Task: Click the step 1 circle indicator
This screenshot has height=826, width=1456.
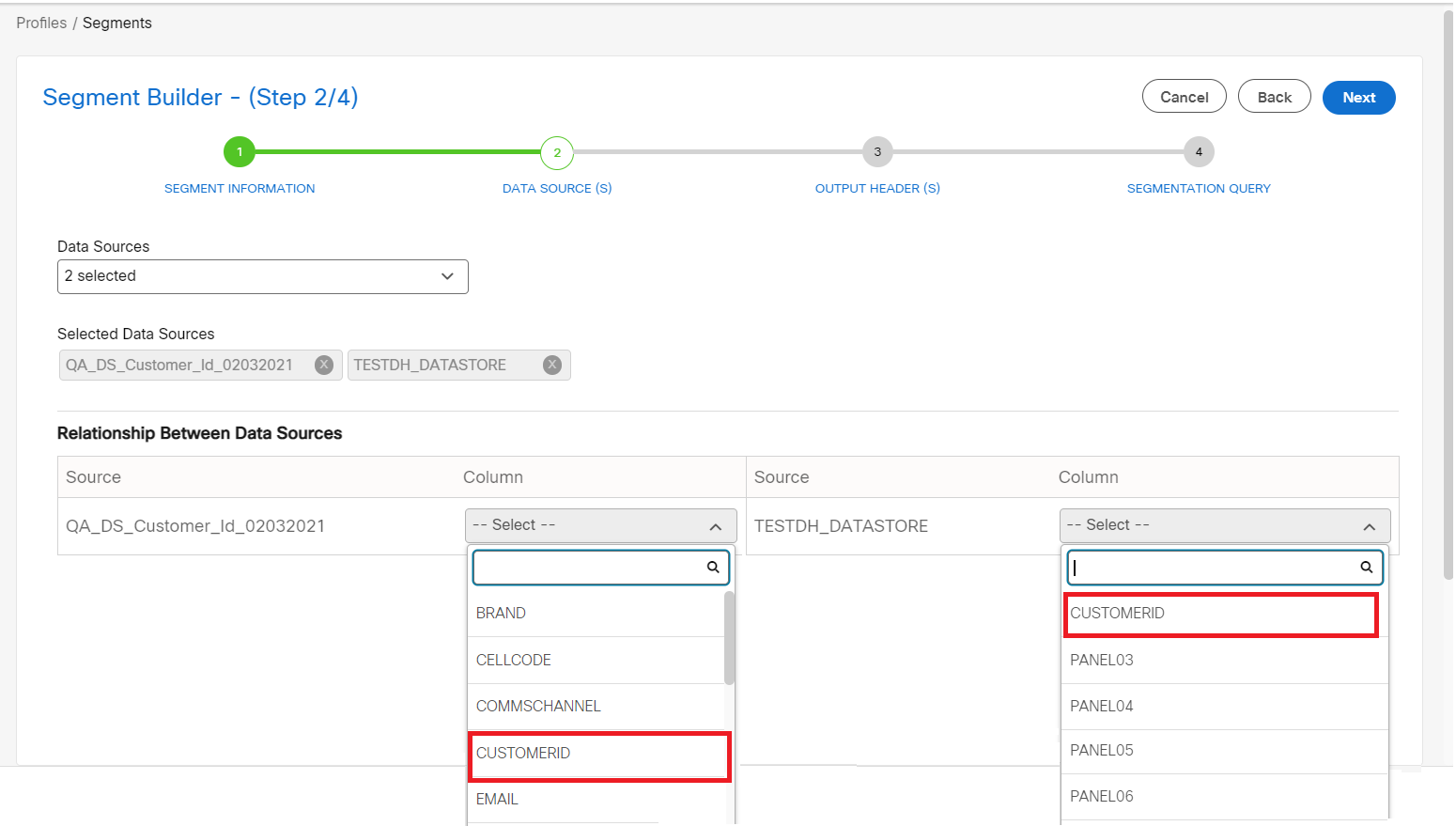Action: click(239, 151)
